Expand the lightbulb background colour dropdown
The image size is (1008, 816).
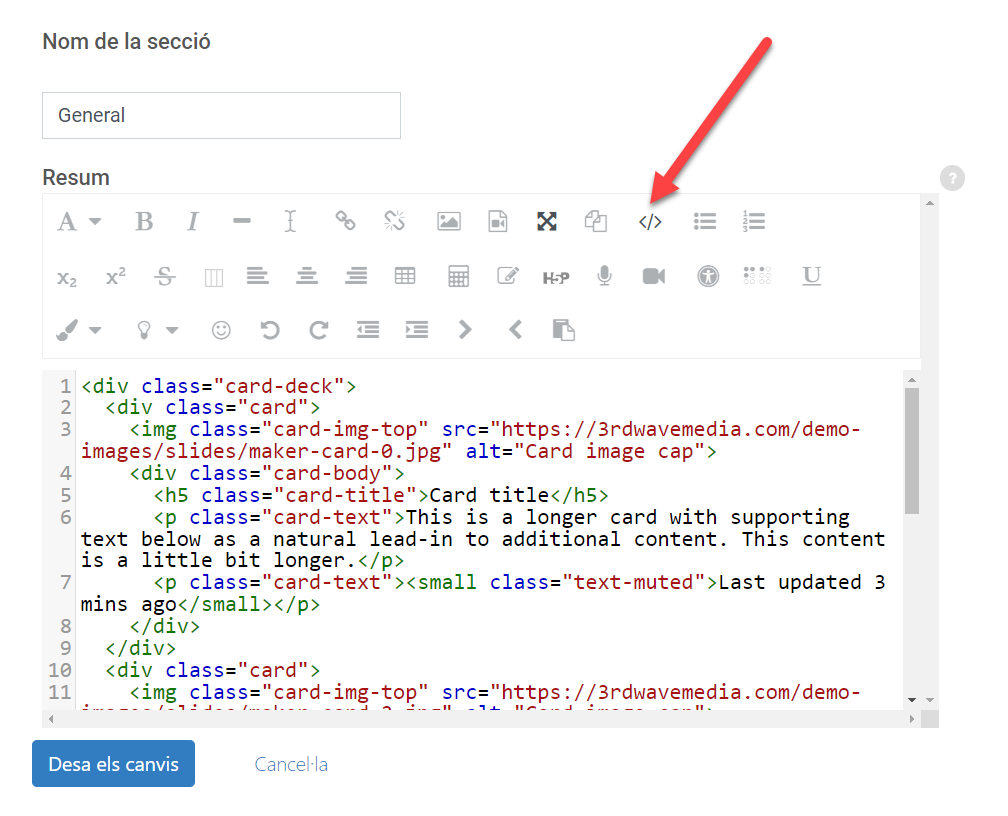(x=157, y=330)
